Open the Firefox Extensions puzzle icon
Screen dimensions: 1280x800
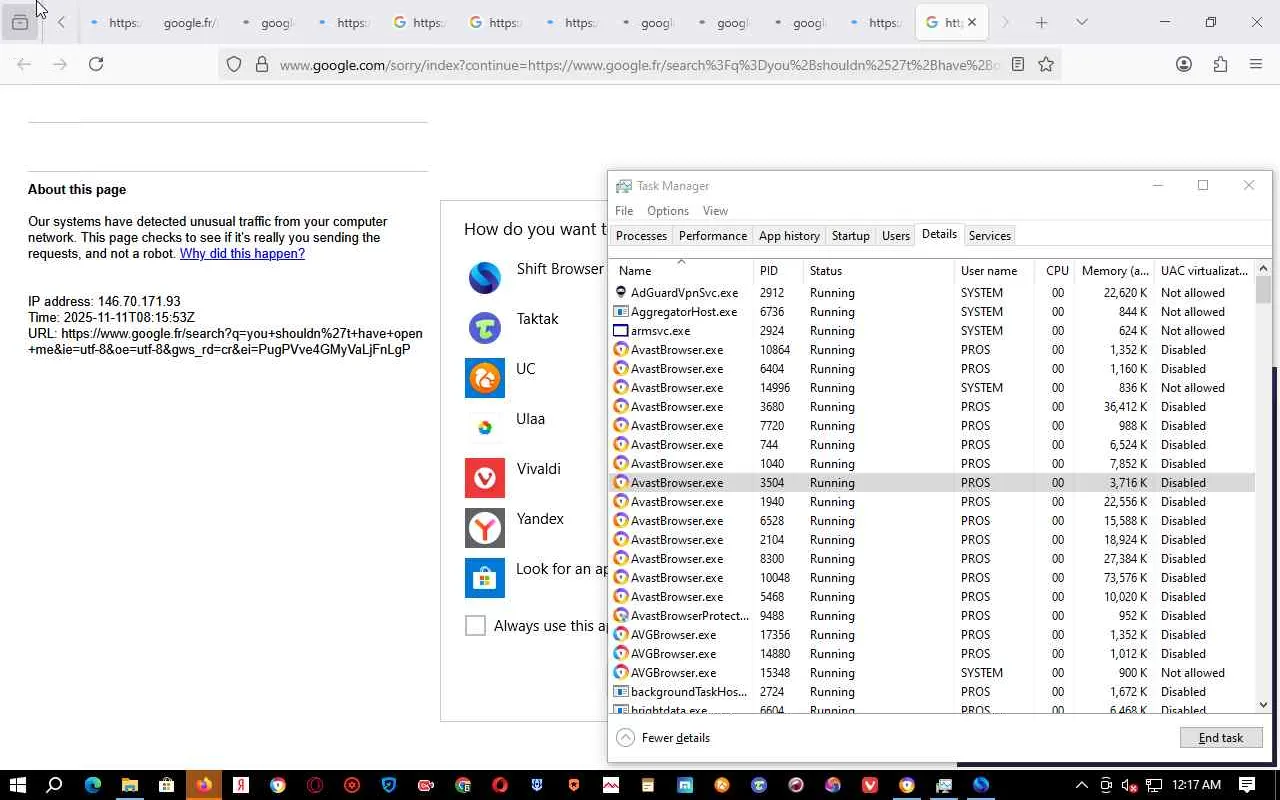coord(1220,64)
